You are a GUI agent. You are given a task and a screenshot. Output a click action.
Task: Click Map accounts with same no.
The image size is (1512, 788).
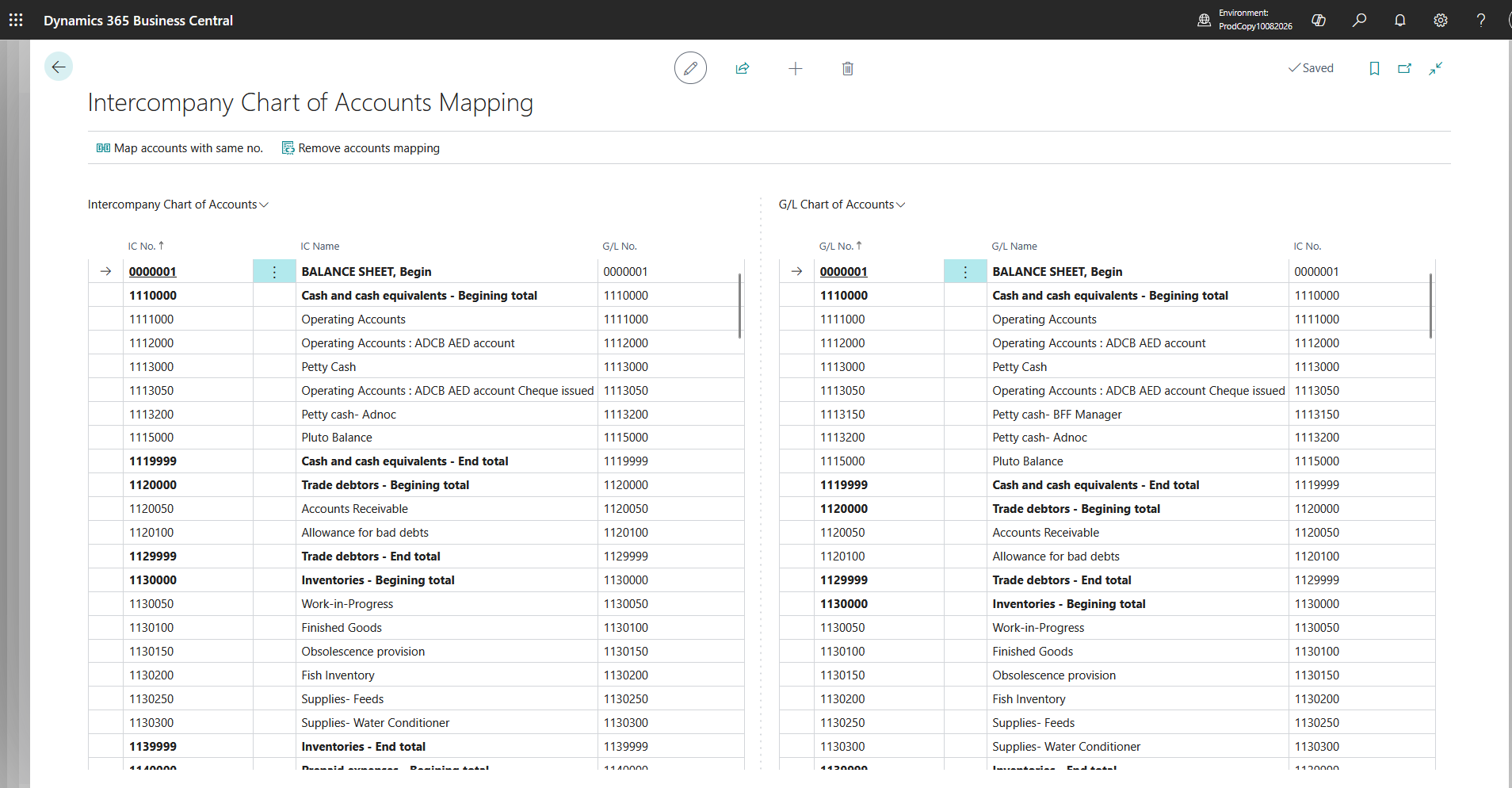coord(180,148)
